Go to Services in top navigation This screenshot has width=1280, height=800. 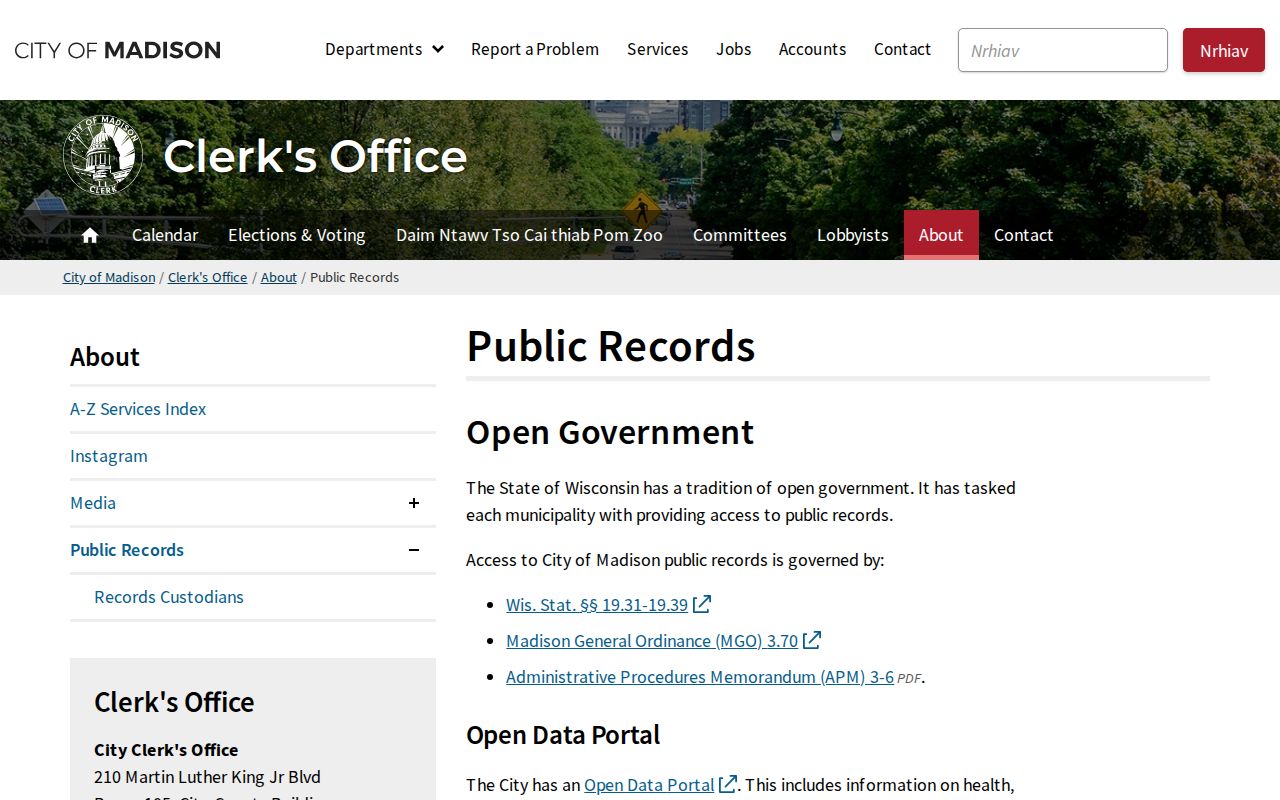(657, 49)
